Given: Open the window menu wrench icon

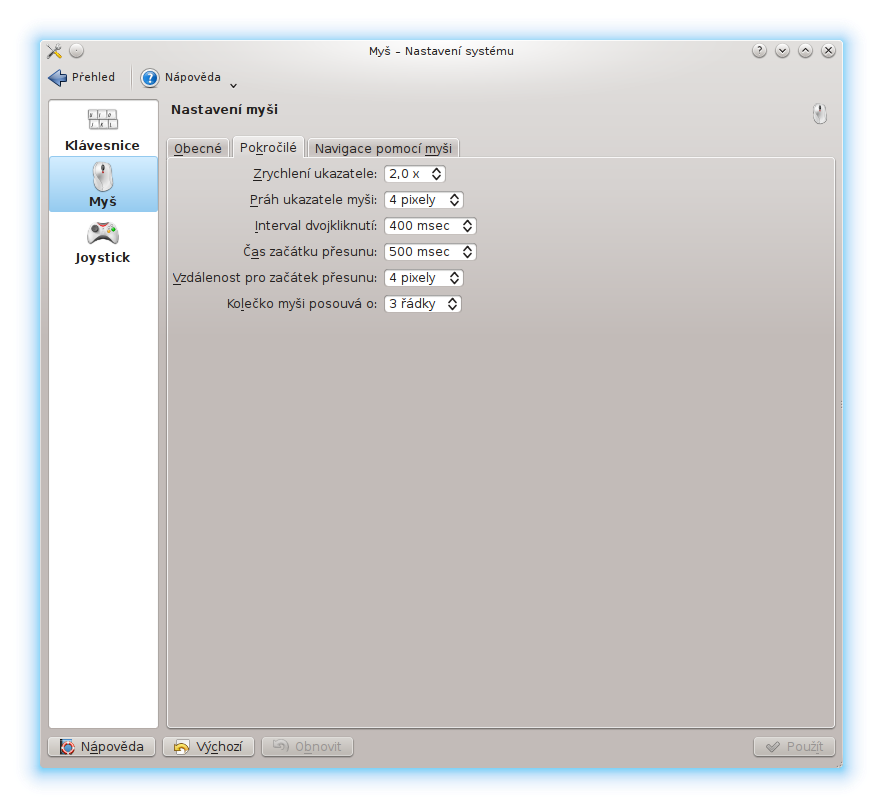Looking at the screenshot, I should pyautogui.click(x=55, y=51).
